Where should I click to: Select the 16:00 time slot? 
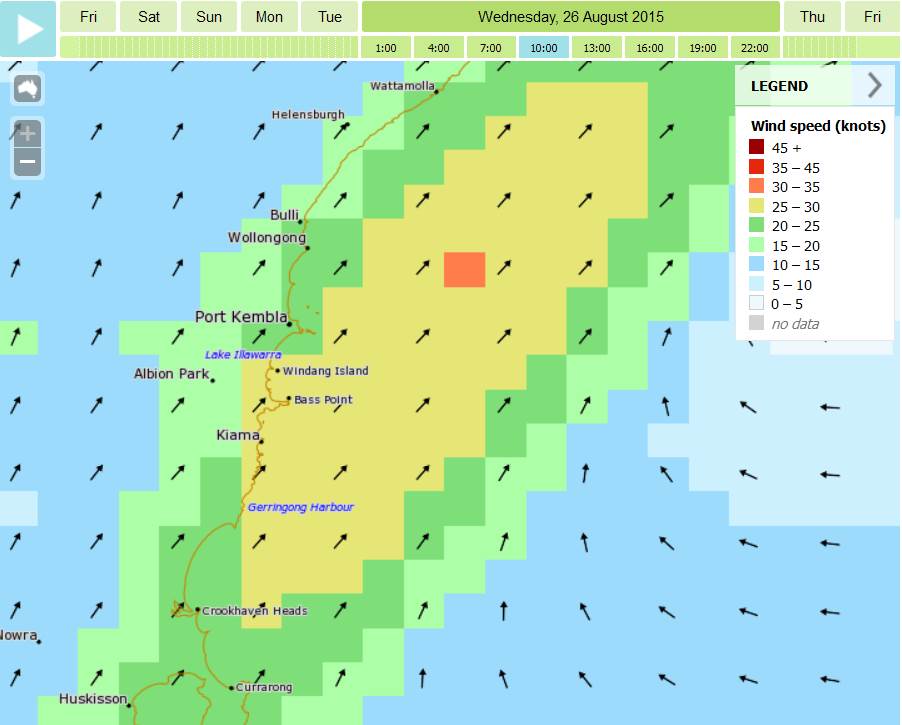point(649,48)
